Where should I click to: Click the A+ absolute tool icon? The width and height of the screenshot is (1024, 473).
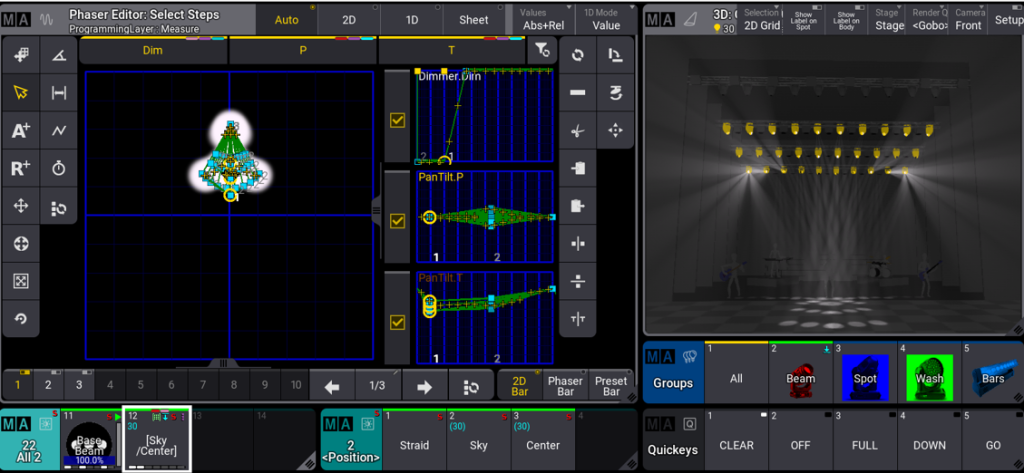click(x=21, y=130)
